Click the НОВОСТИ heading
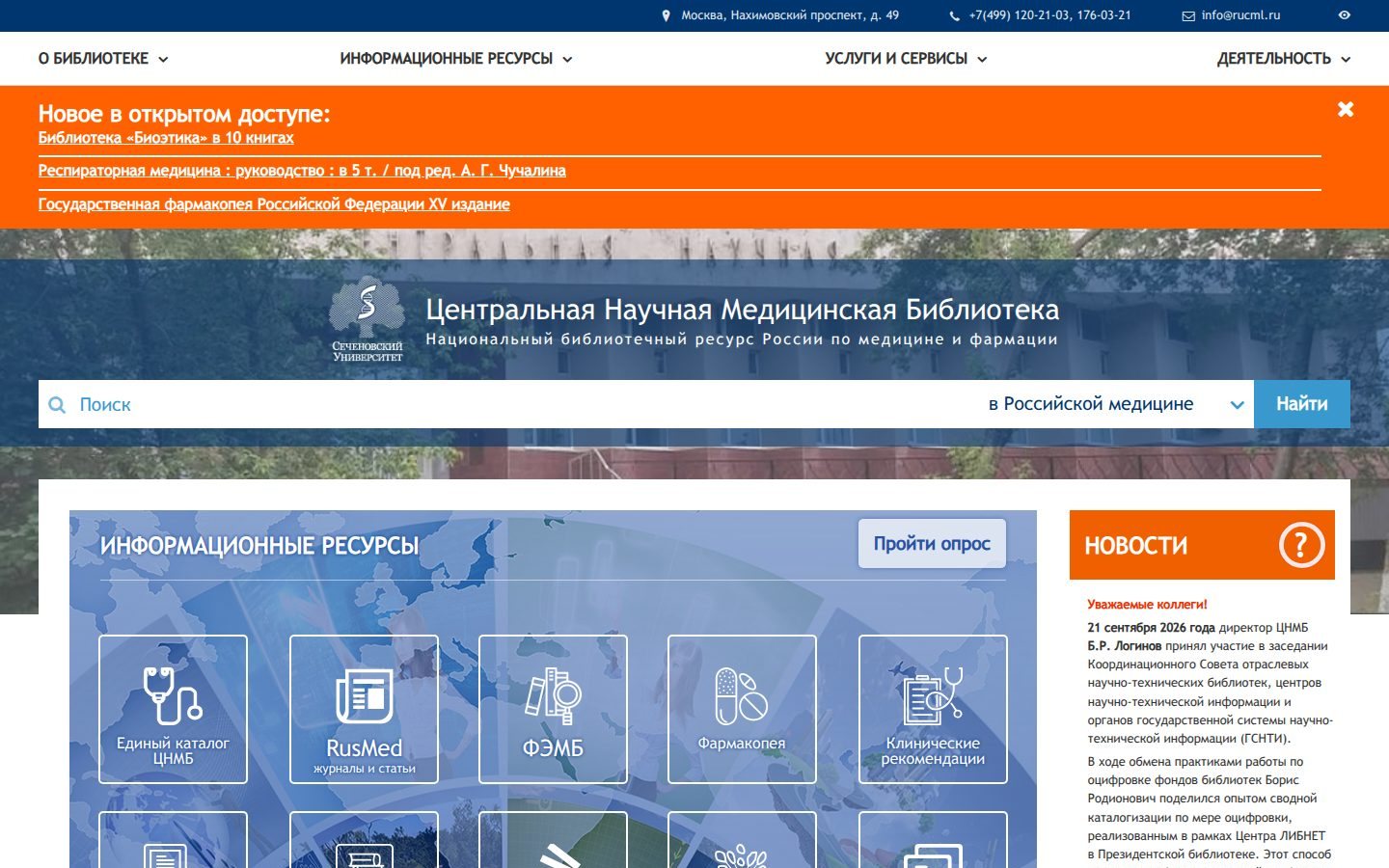1389x868 pixels. (1136, 546)
